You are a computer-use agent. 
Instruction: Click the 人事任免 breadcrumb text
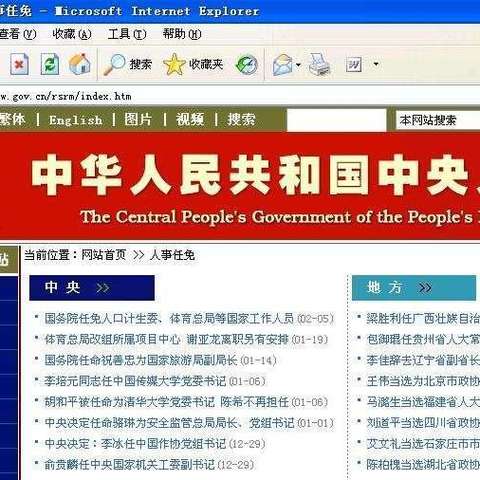(172, 255)
